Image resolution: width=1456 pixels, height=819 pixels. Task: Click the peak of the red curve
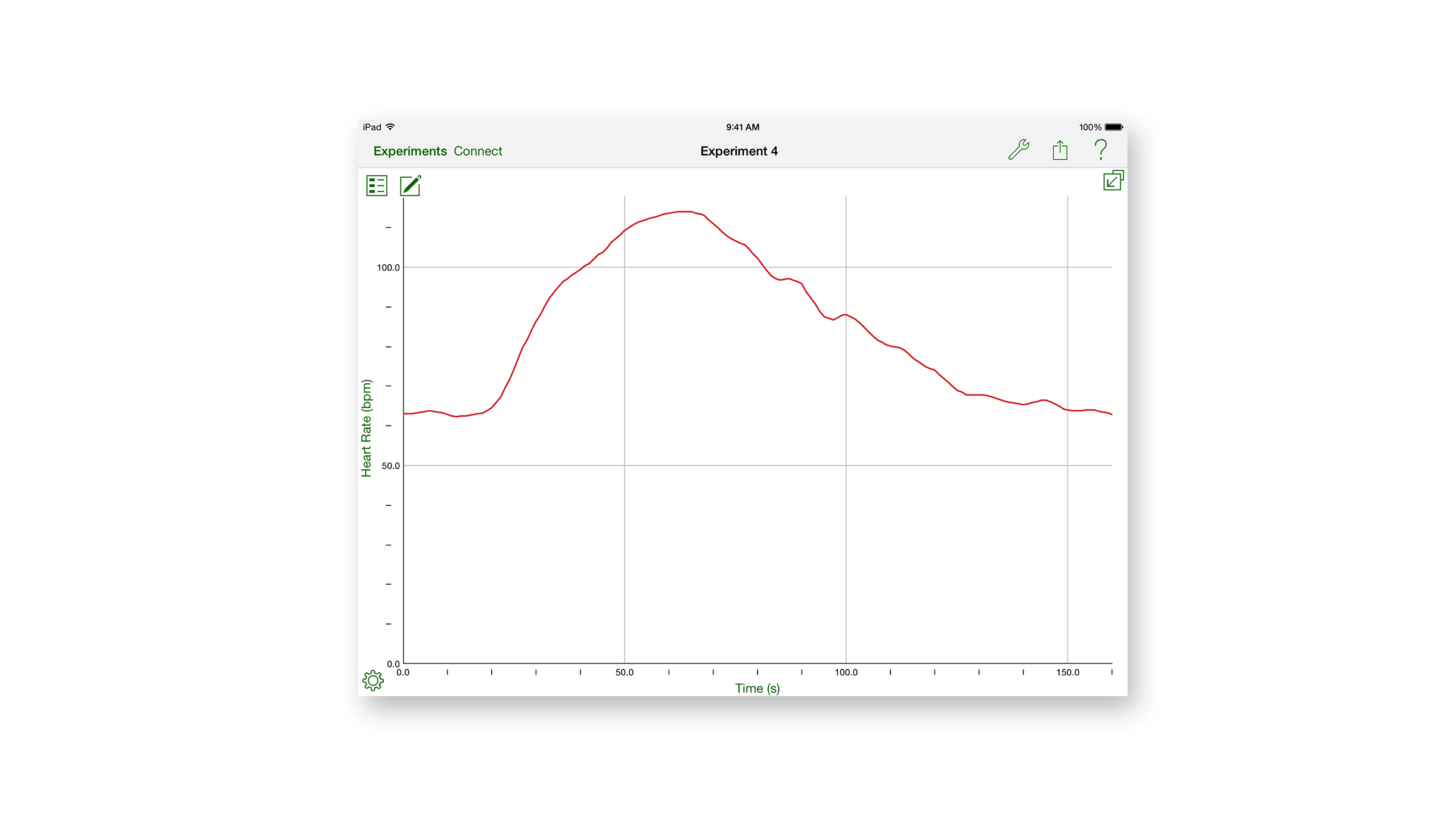click(x=684, y=212)
